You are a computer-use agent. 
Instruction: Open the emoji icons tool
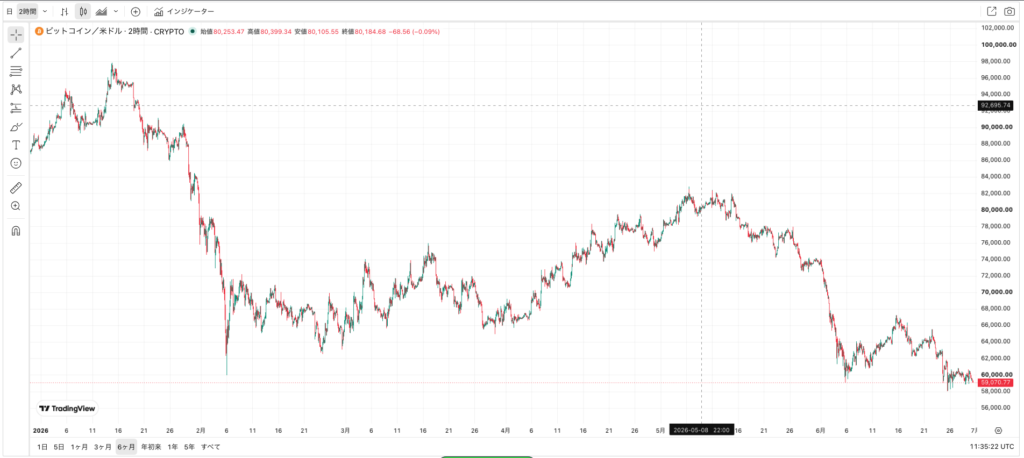16,163
